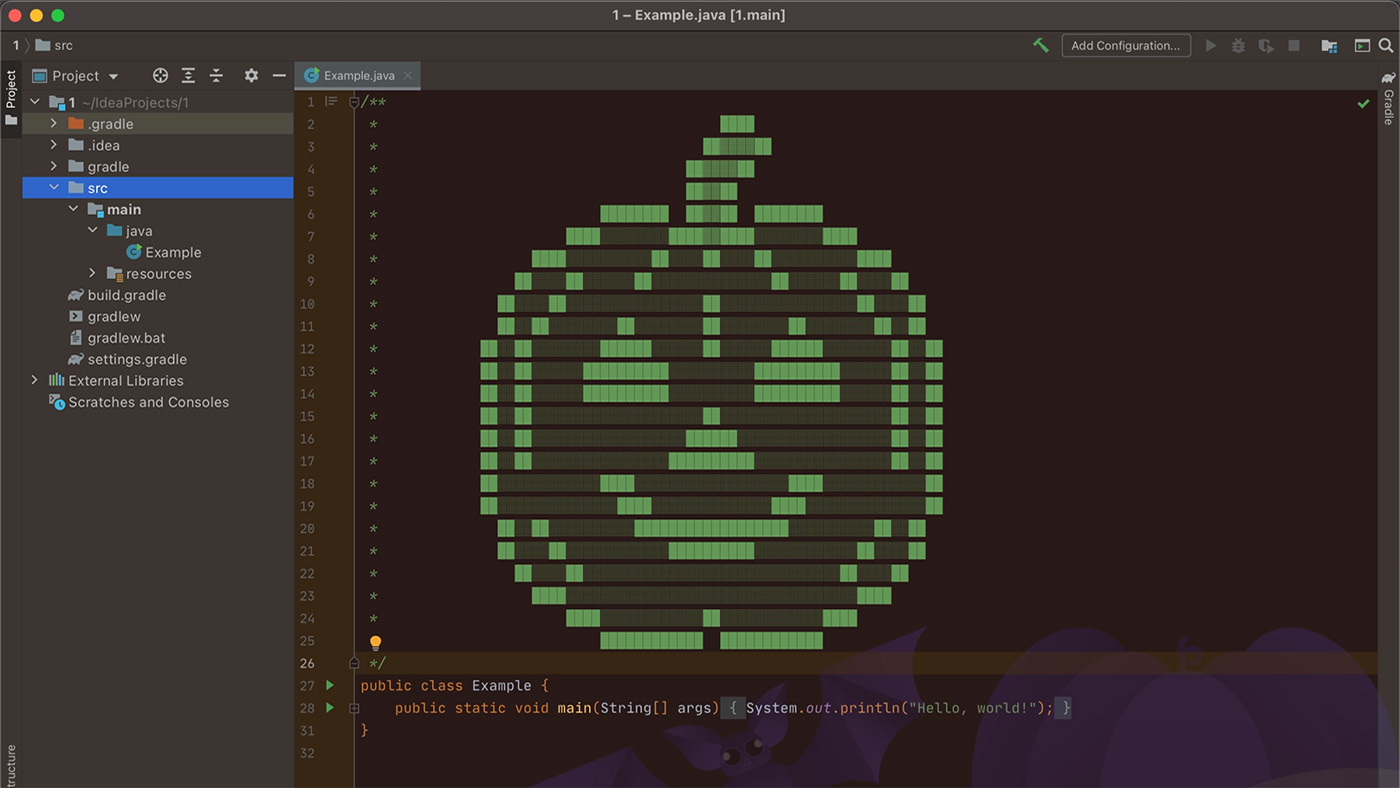Expand the External Libraries node
This screenshot has width=1400, height=788.
coord(35,380)
